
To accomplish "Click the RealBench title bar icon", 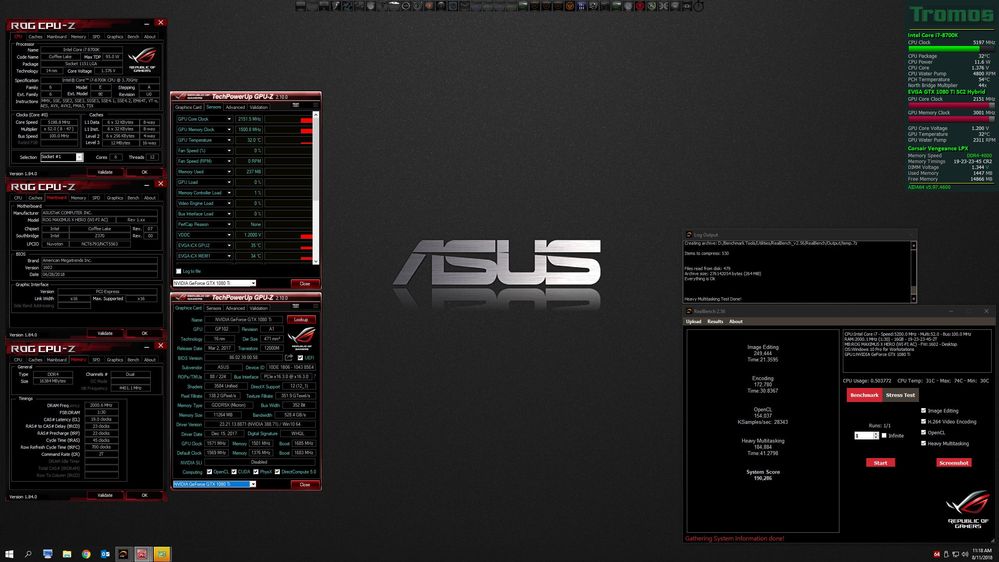I will pyautogui.click(x=689, y=311).
